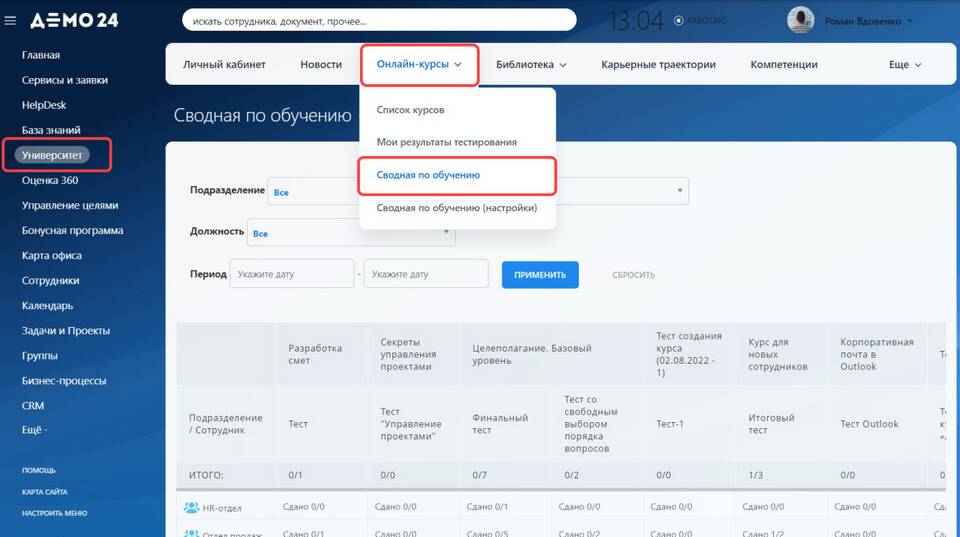Click the work status indicator icon
960x537 pixels.
coord(680,20)
